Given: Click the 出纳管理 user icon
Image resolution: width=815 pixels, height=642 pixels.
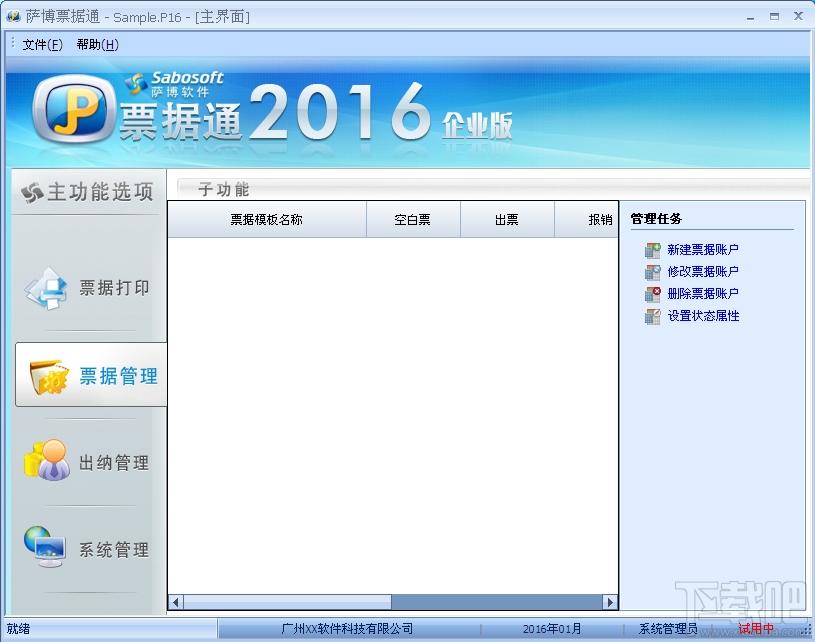Looking at the screenshot, I should point(47,460).
